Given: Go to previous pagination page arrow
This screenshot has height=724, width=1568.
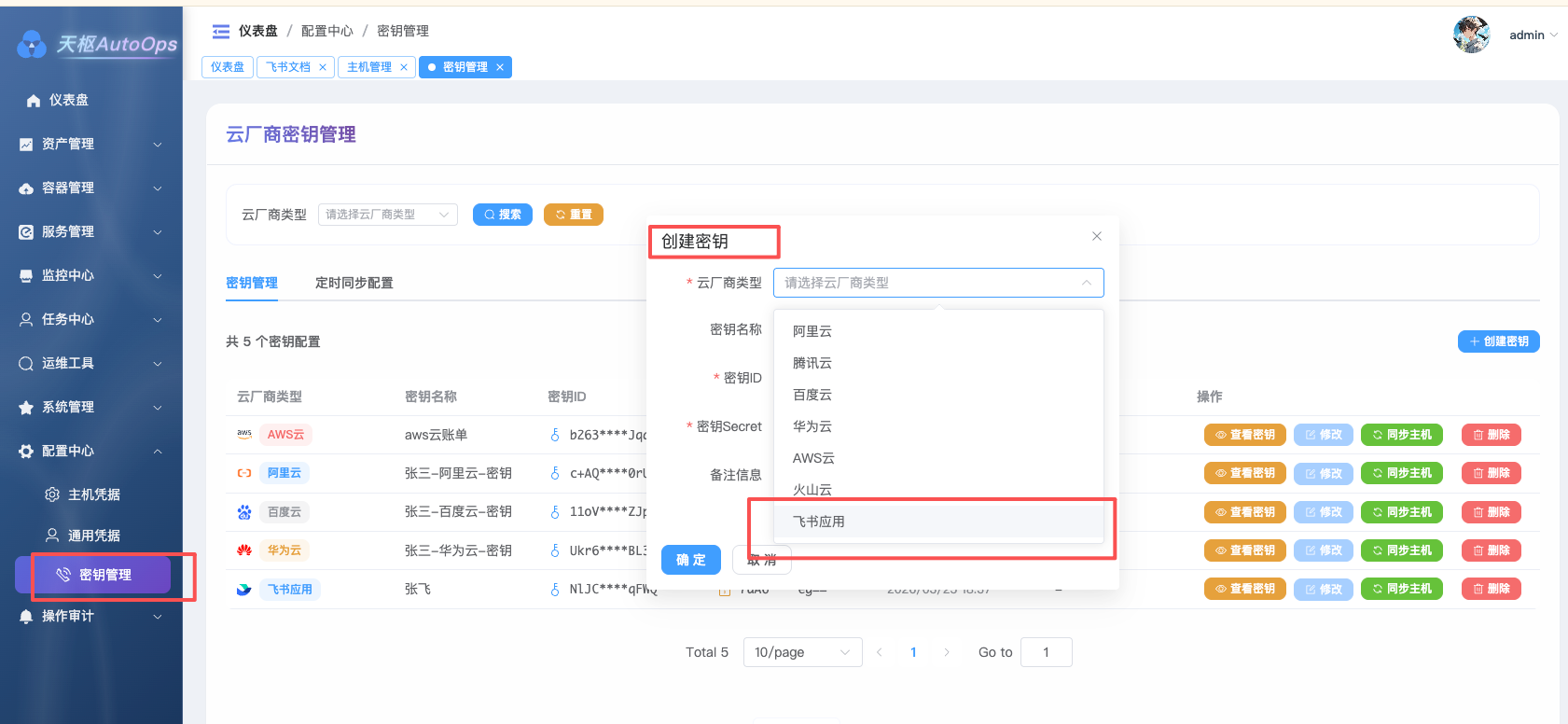Looking at the screenshot, I should point(880,652).
